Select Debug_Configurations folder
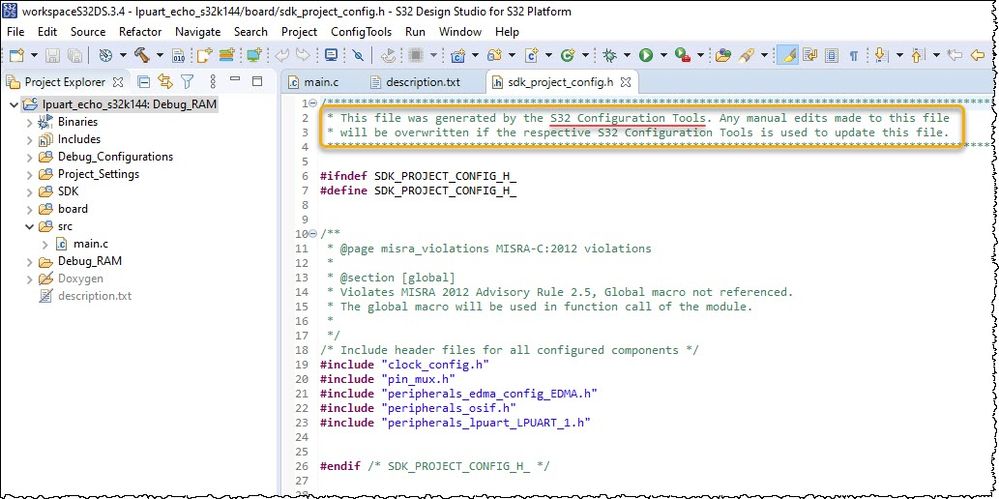This screenshot has height=499, width=999. coord(115,157)
